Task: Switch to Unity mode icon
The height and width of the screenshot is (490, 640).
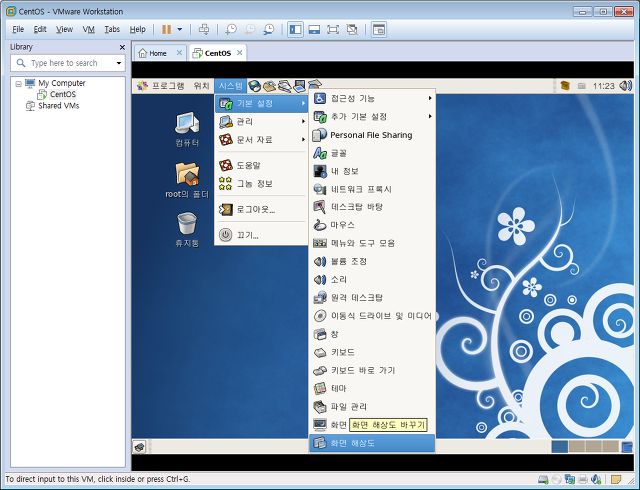Action: [352, 29]
